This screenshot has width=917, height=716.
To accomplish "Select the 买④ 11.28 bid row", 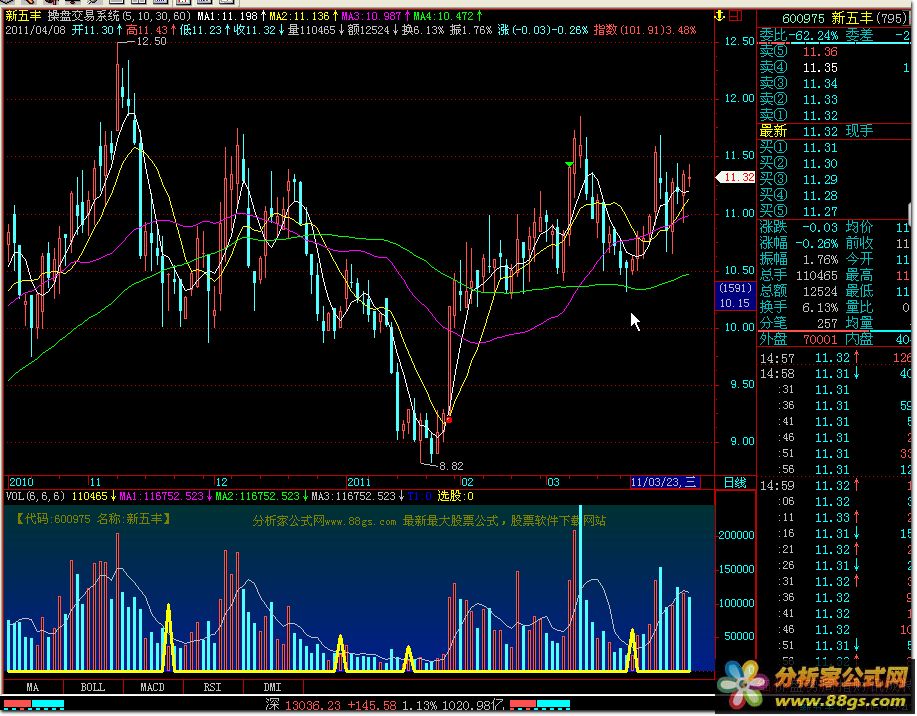I will (835, 195).
